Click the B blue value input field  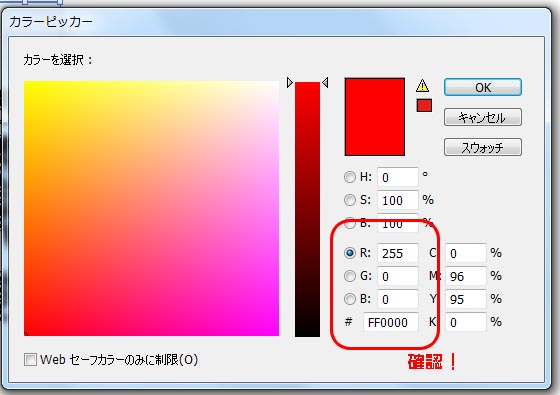tap(398, 299)
